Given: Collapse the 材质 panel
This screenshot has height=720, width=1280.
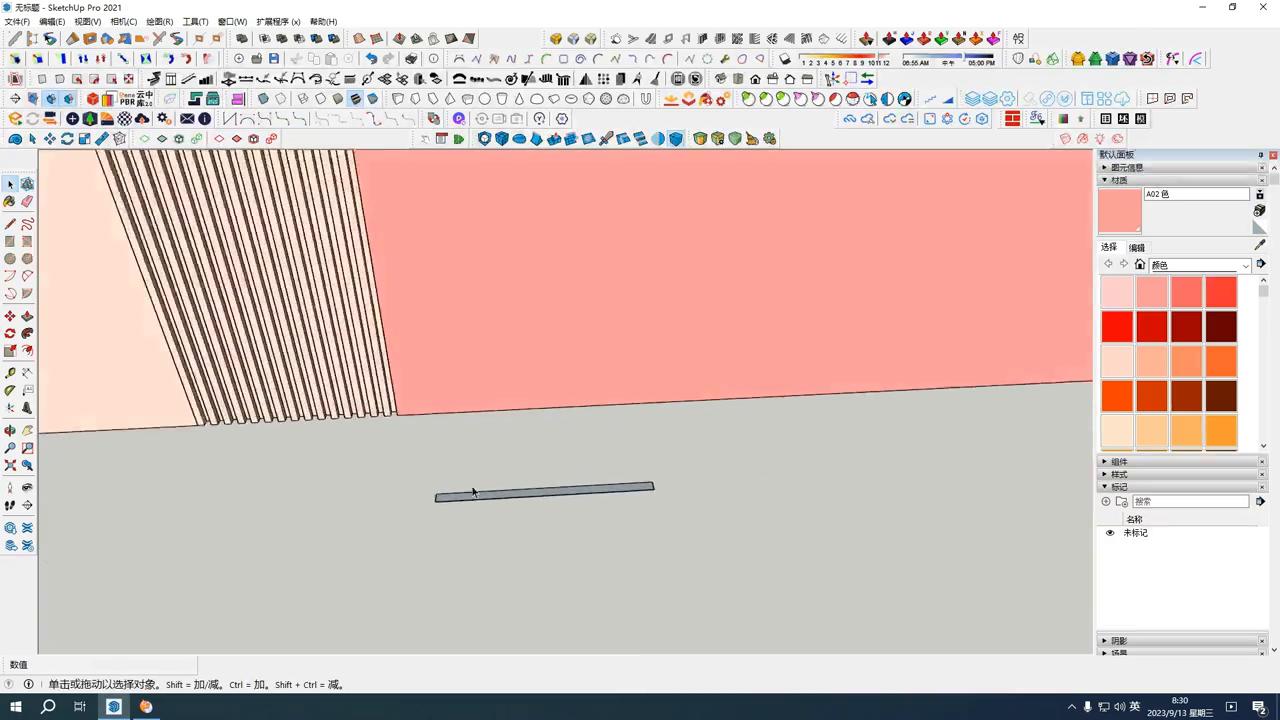Looking at the screenshot, I should (1104, 180).
